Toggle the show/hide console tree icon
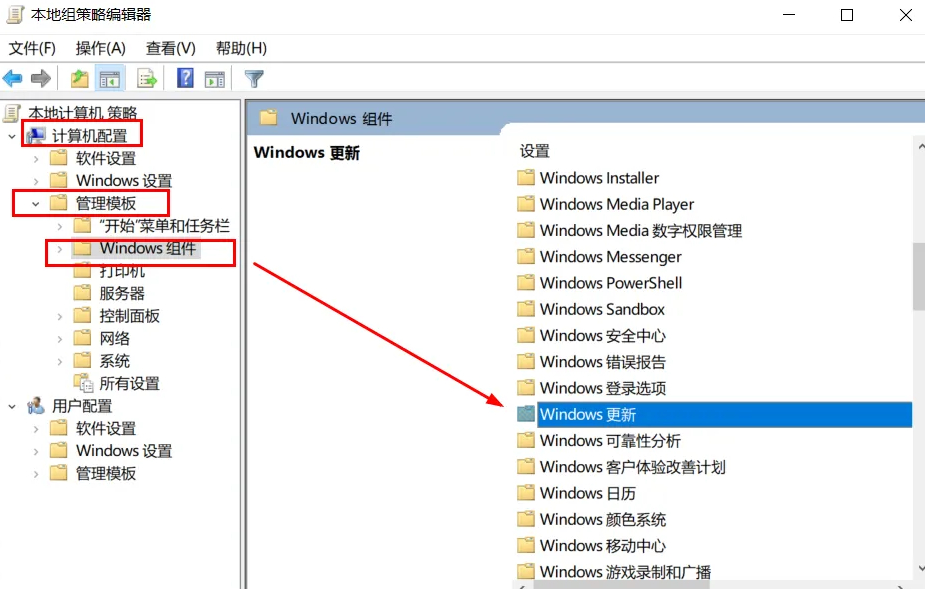The height and width of the screenshot is (589, 925). (x=110, y=78)
